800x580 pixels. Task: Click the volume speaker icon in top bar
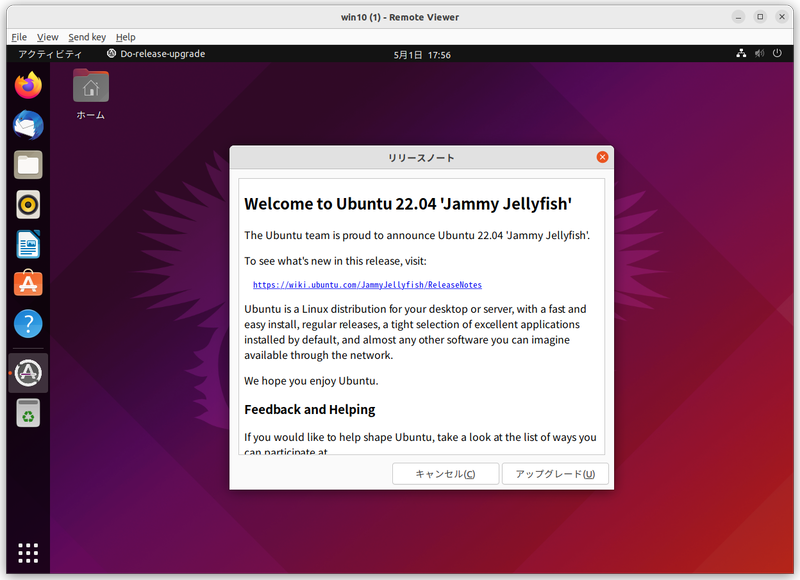[x=760, y=54]
